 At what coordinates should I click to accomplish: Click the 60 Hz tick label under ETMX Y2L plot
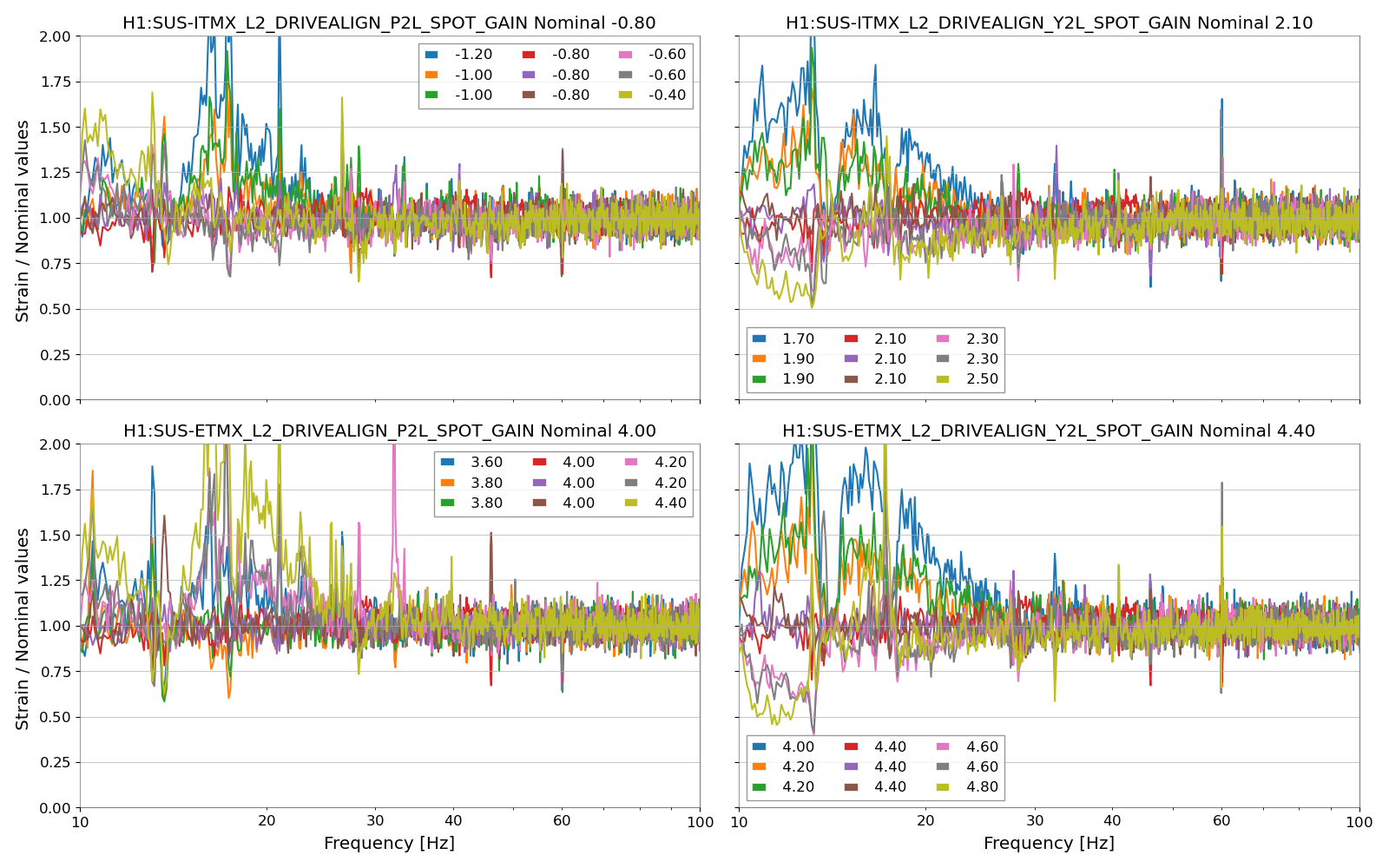[x=1221, y=822]
